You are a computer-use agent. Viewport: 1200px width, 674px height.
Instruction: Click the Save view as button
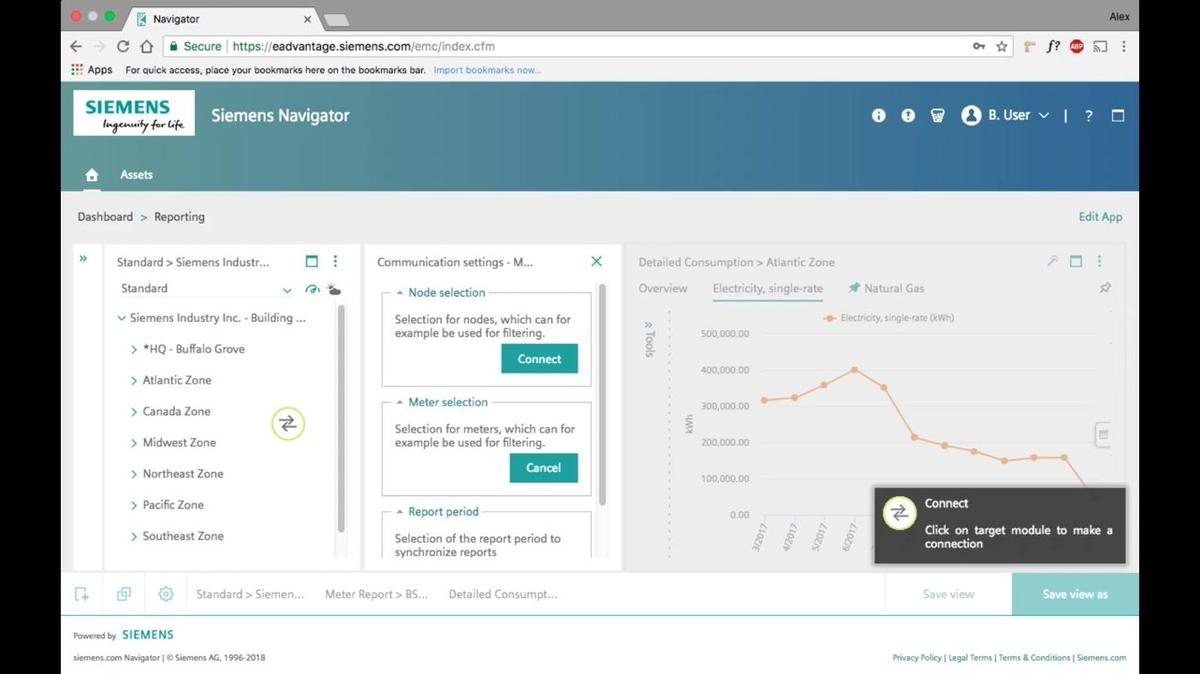pyautogui.click(x=1075, y=594)
